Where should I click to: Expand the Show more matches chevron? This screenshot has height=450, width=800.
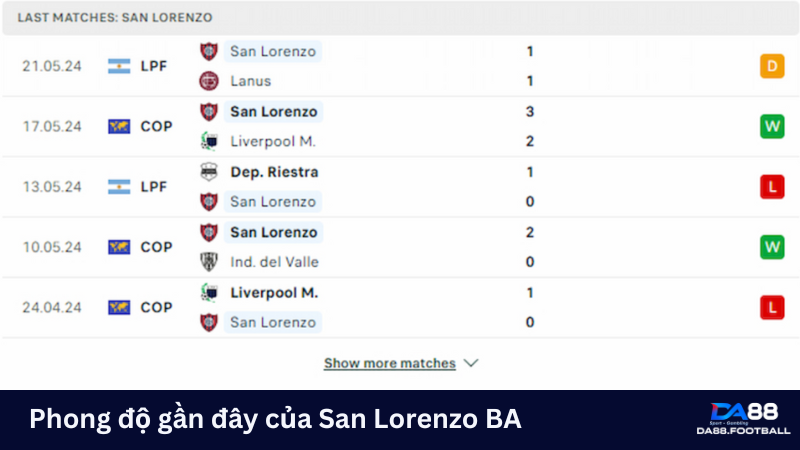471,363
